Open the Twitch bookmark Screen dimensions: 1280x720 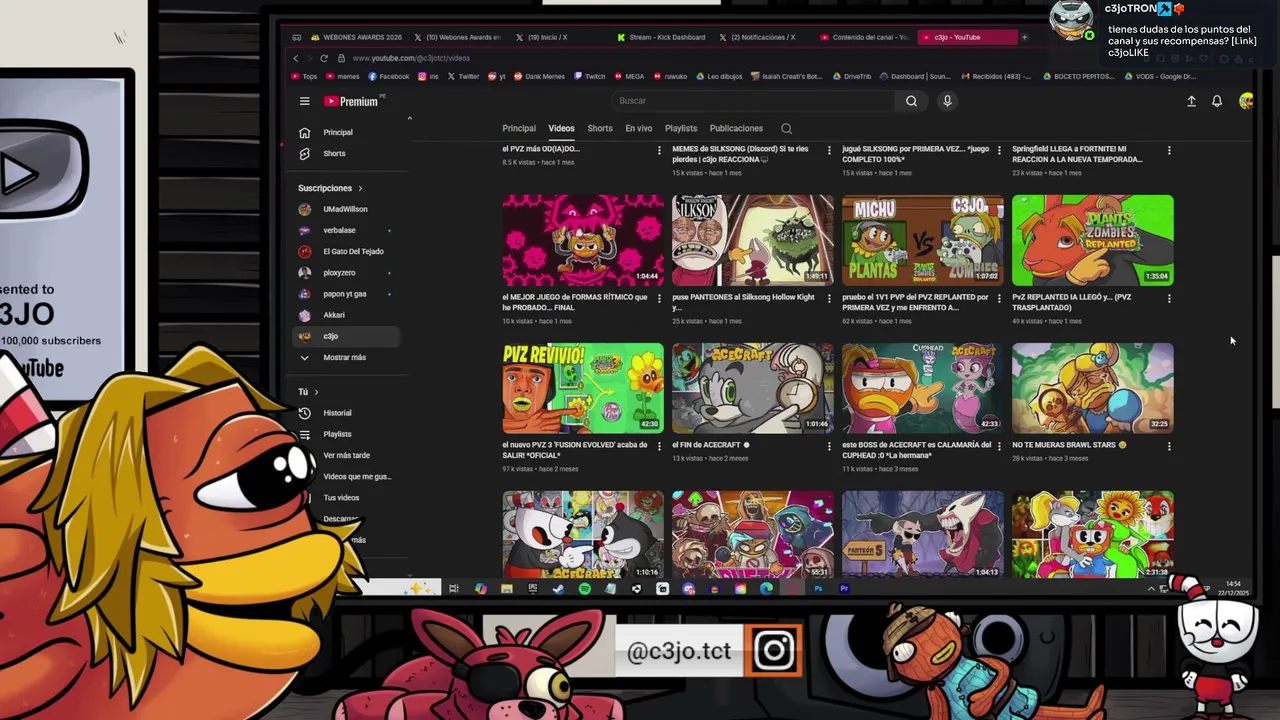point(589,76)
